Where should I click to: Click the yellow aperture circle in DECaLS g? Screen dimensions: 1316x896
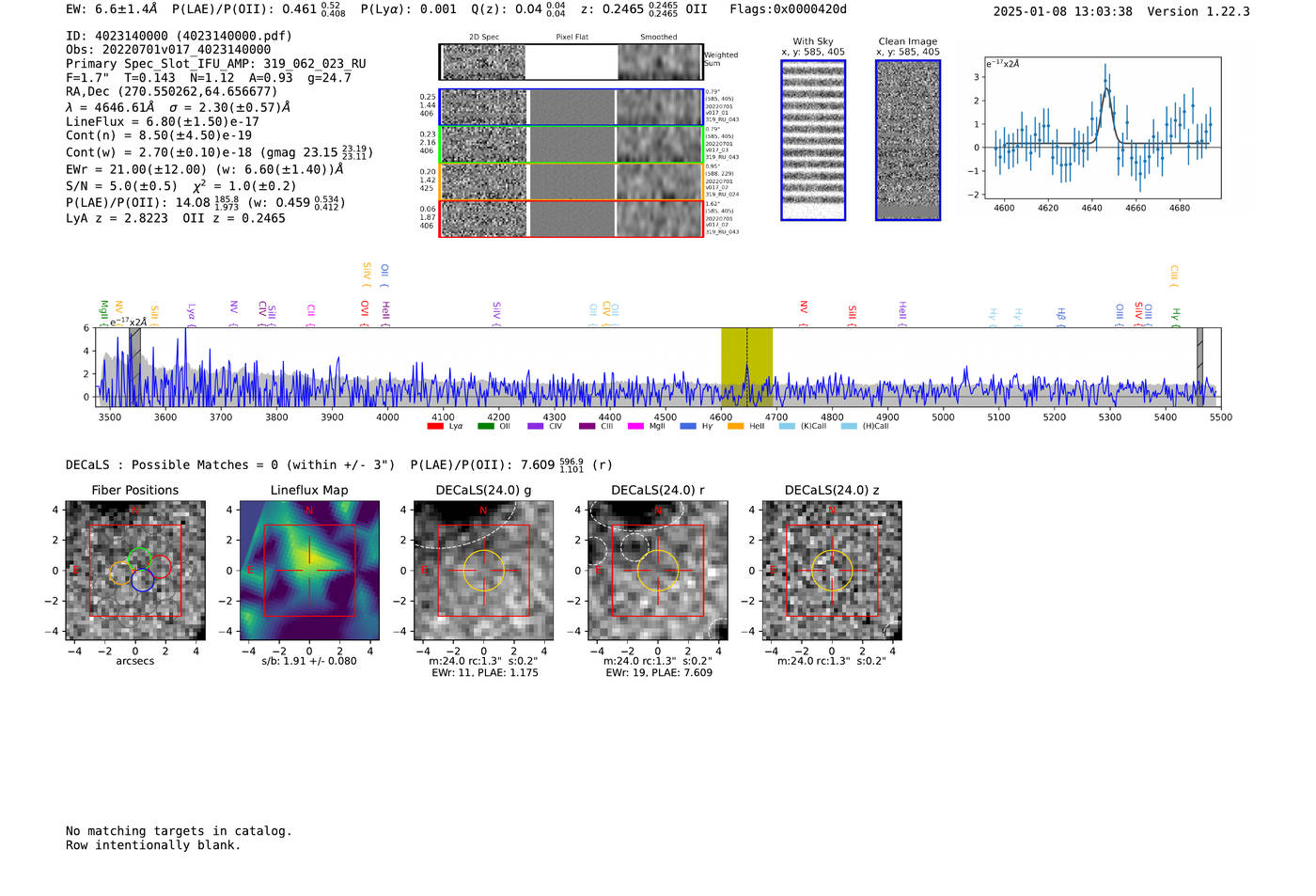[x=483, y=570]
